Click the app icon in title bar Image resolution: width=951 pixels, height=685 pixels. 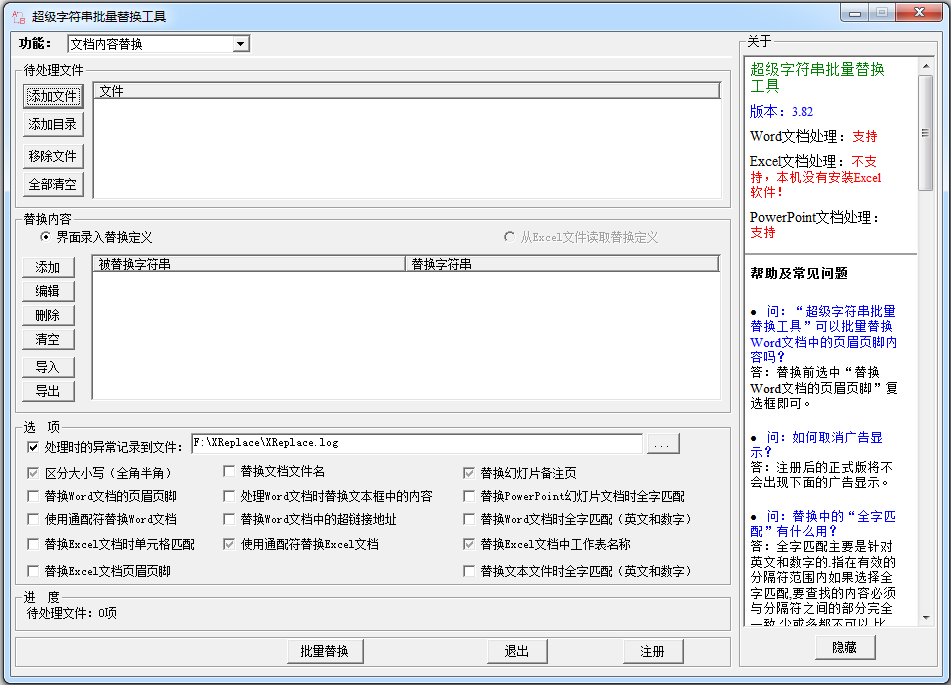19,17
